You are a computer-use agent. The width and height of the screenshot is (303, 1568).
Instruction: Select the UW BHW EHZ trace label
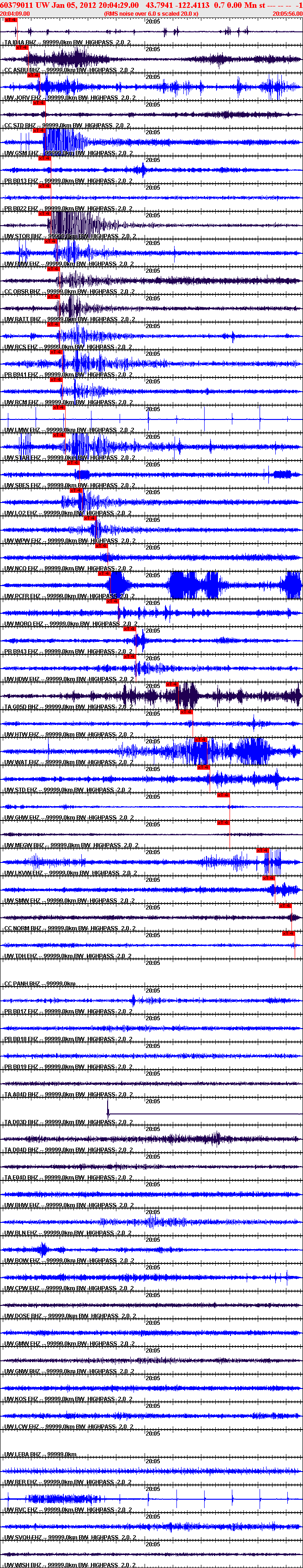pos(68,1205)
